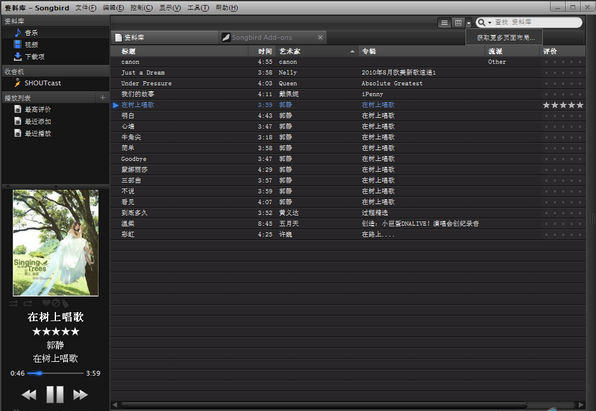Collapse the 播放列表 sidebar section header
This screenshot has width=596, height=411.
coord(49,98)
